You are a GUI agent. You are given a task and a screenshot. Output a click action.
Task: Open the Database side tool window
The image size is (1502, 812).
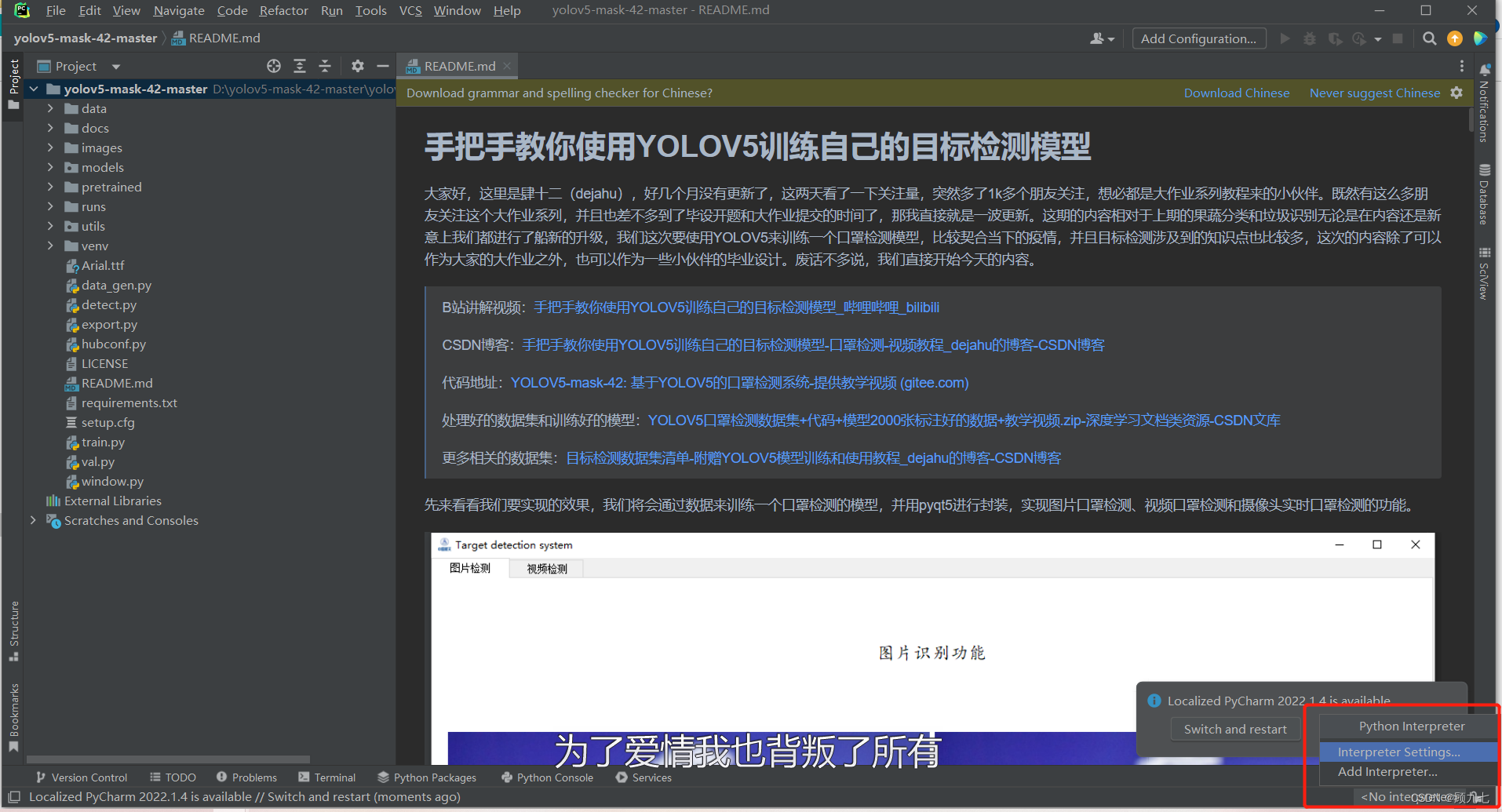1484,195
